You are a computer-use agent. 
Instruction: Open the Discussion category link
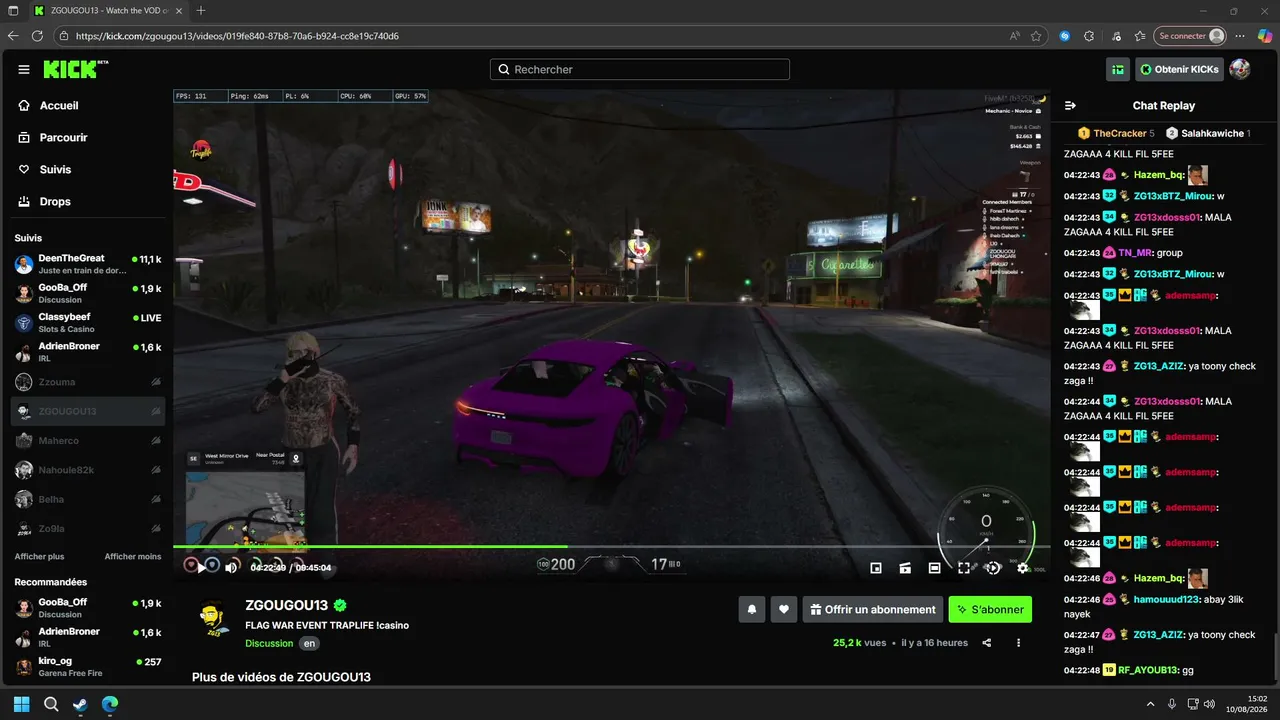pos(269,644)
